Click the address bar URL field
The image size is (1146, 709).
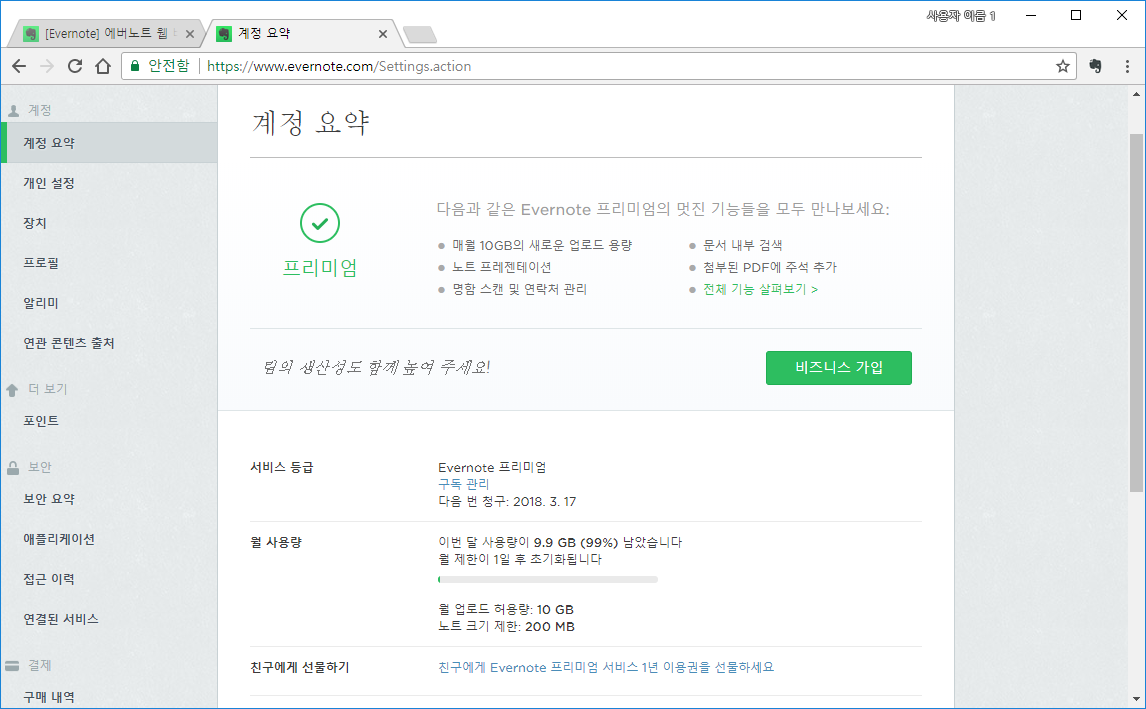click(x=599, y=67)
